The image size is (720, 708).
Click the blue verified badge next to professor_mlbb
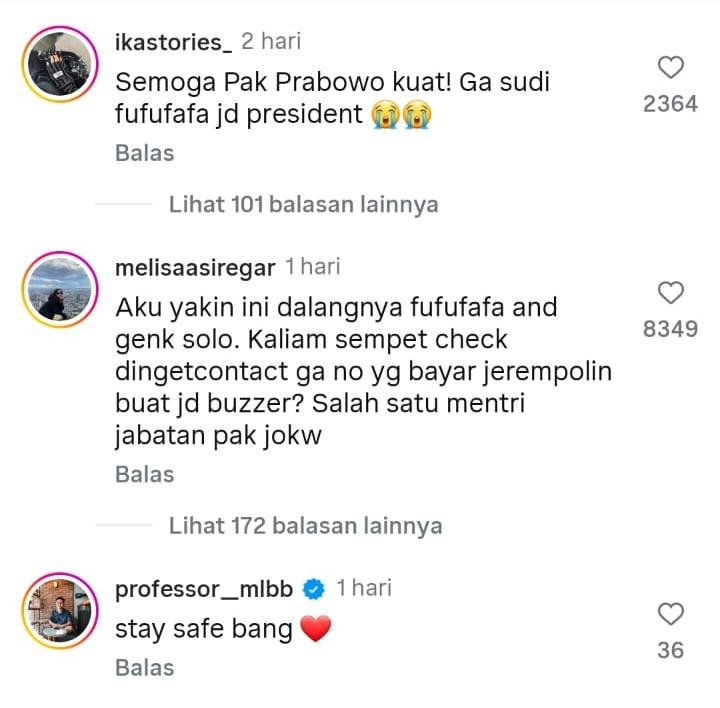[314, 589]
